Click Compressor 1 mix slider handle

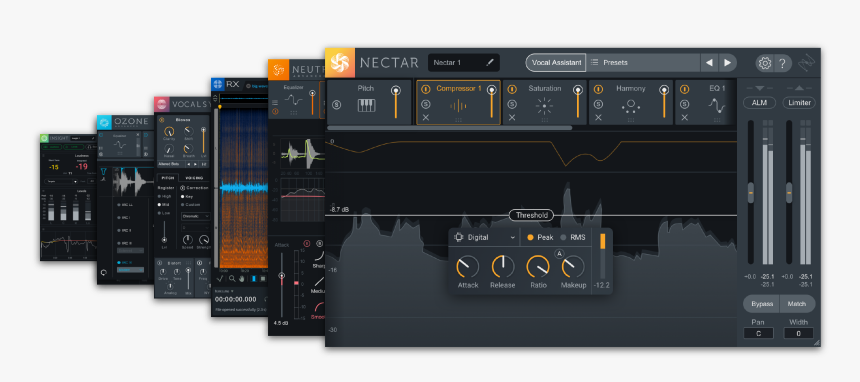coord(491,90)
